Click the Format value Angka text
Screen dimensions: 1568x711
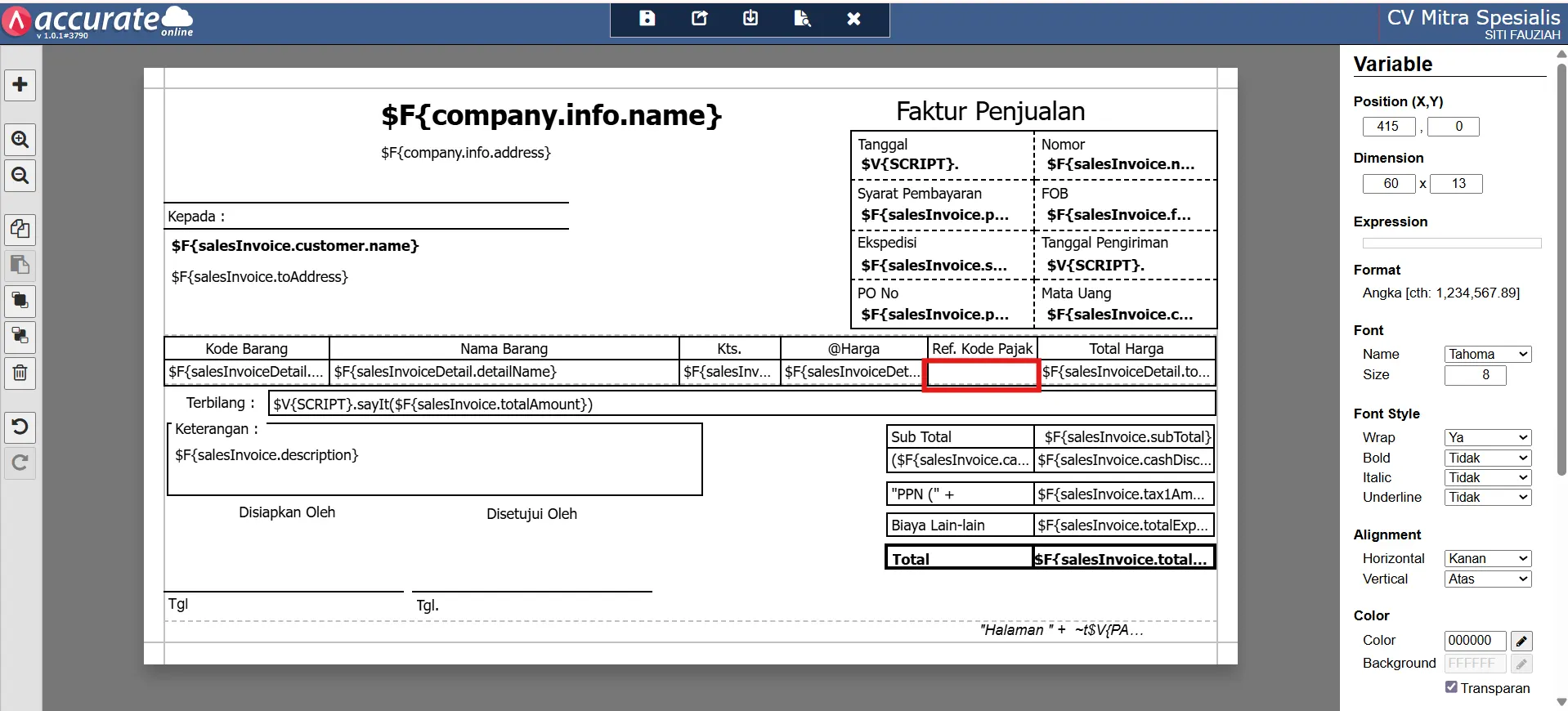coord(1441,293)
